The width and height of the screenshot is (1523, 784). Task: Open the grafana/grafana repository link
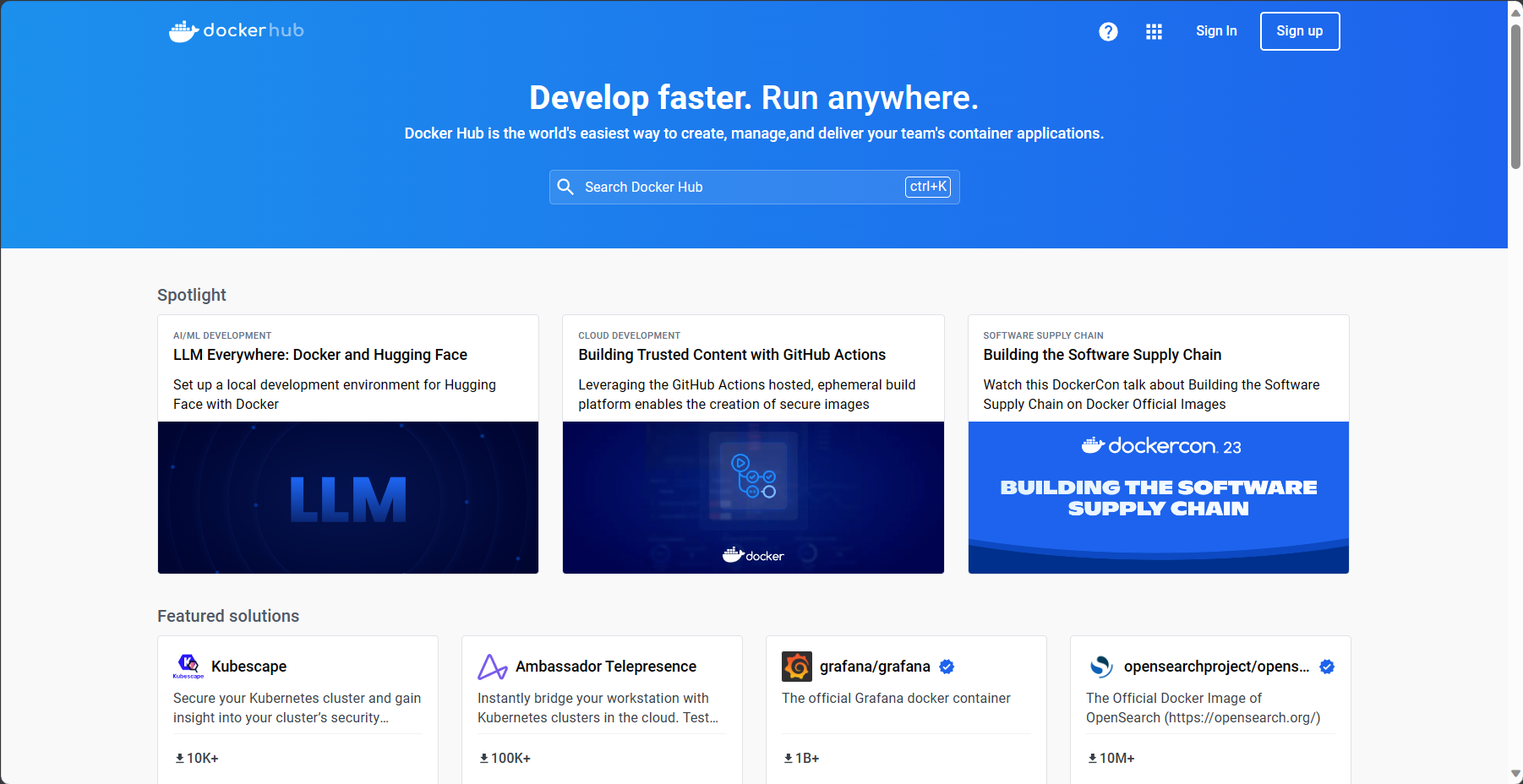pos(875,667)
